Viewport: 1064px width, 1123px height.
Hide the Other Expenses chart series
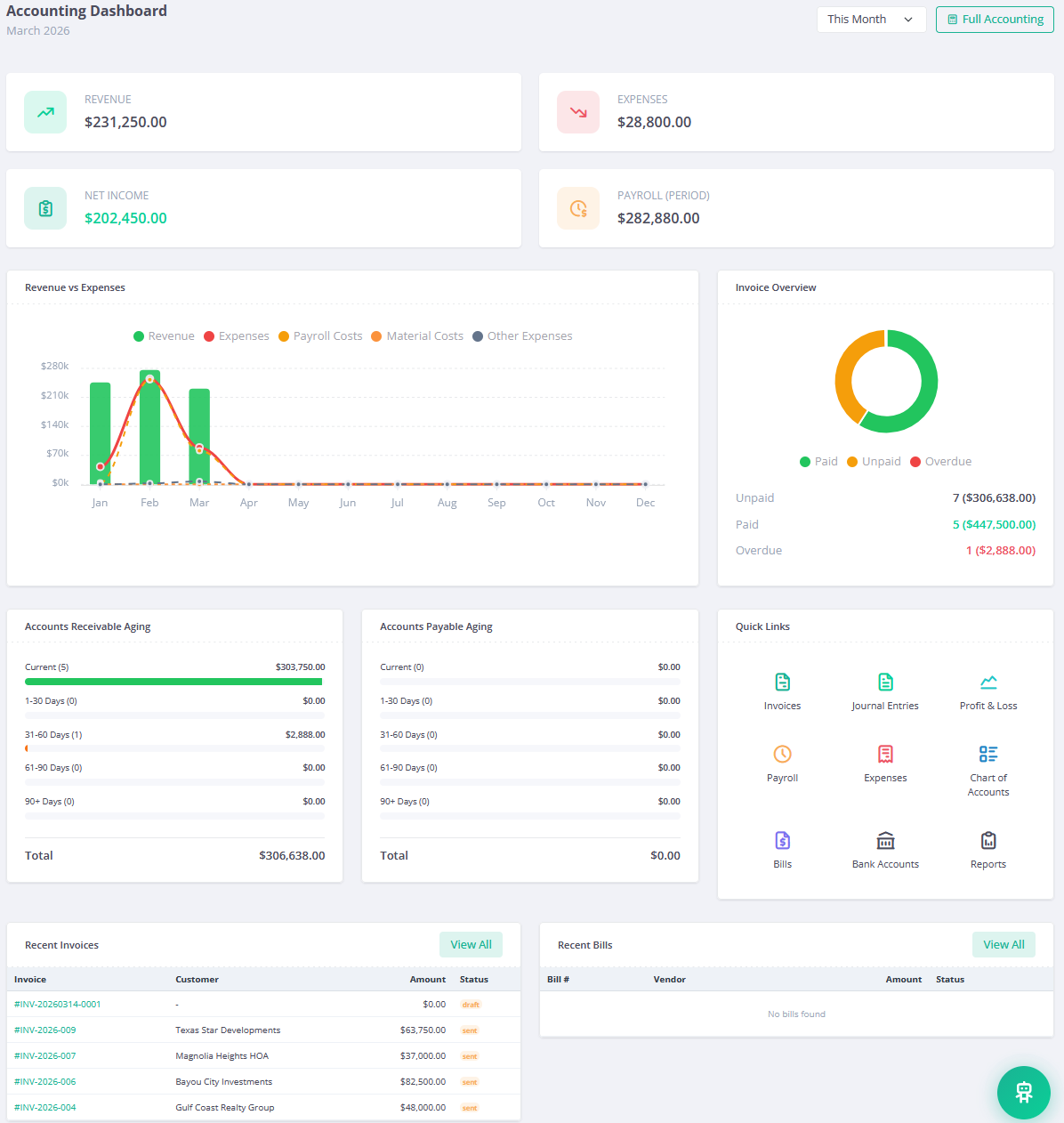[522, 335]
